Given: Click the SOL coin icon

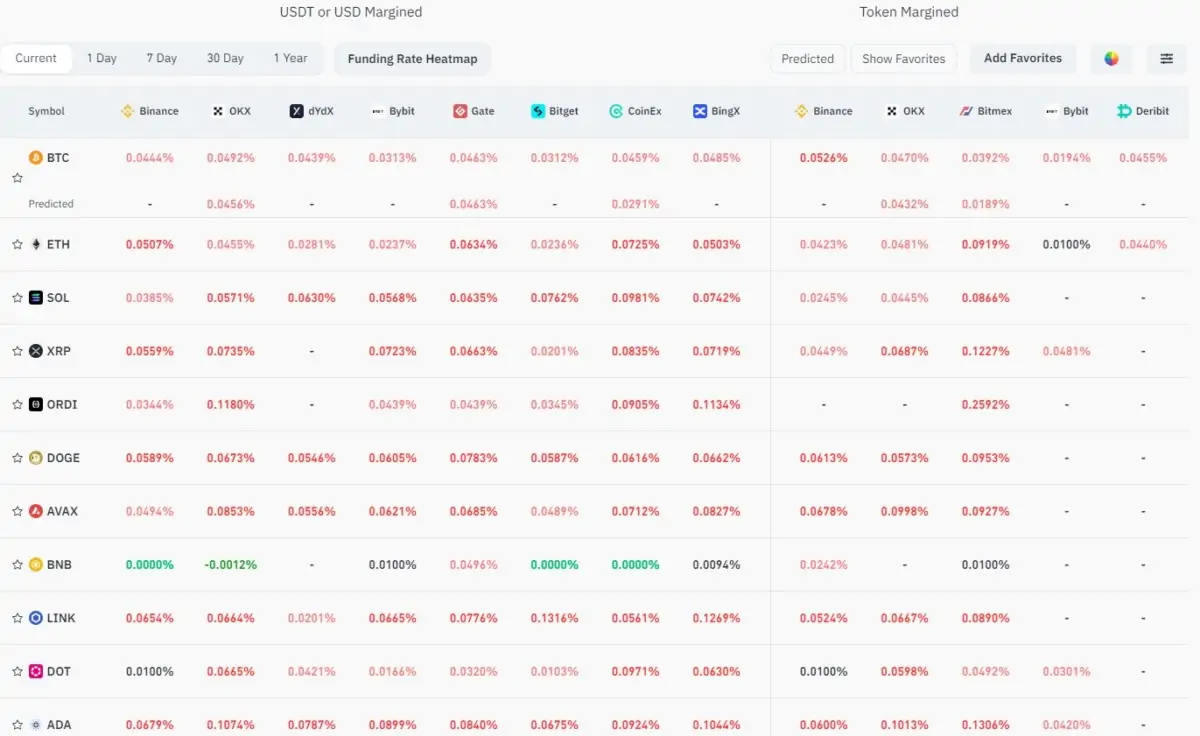Looking at the screenshot, I should (x=36, y=298).
